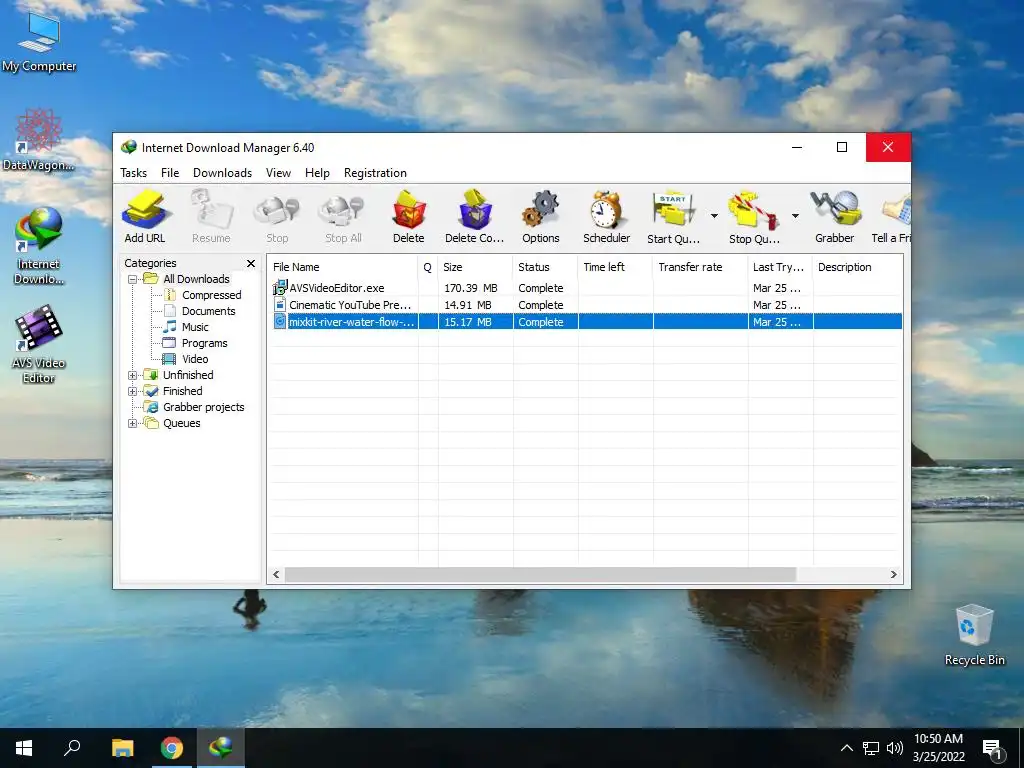Open the Scheduler alarm clock icon
The width and height of the screenshot is (1024, 768).
607,217
